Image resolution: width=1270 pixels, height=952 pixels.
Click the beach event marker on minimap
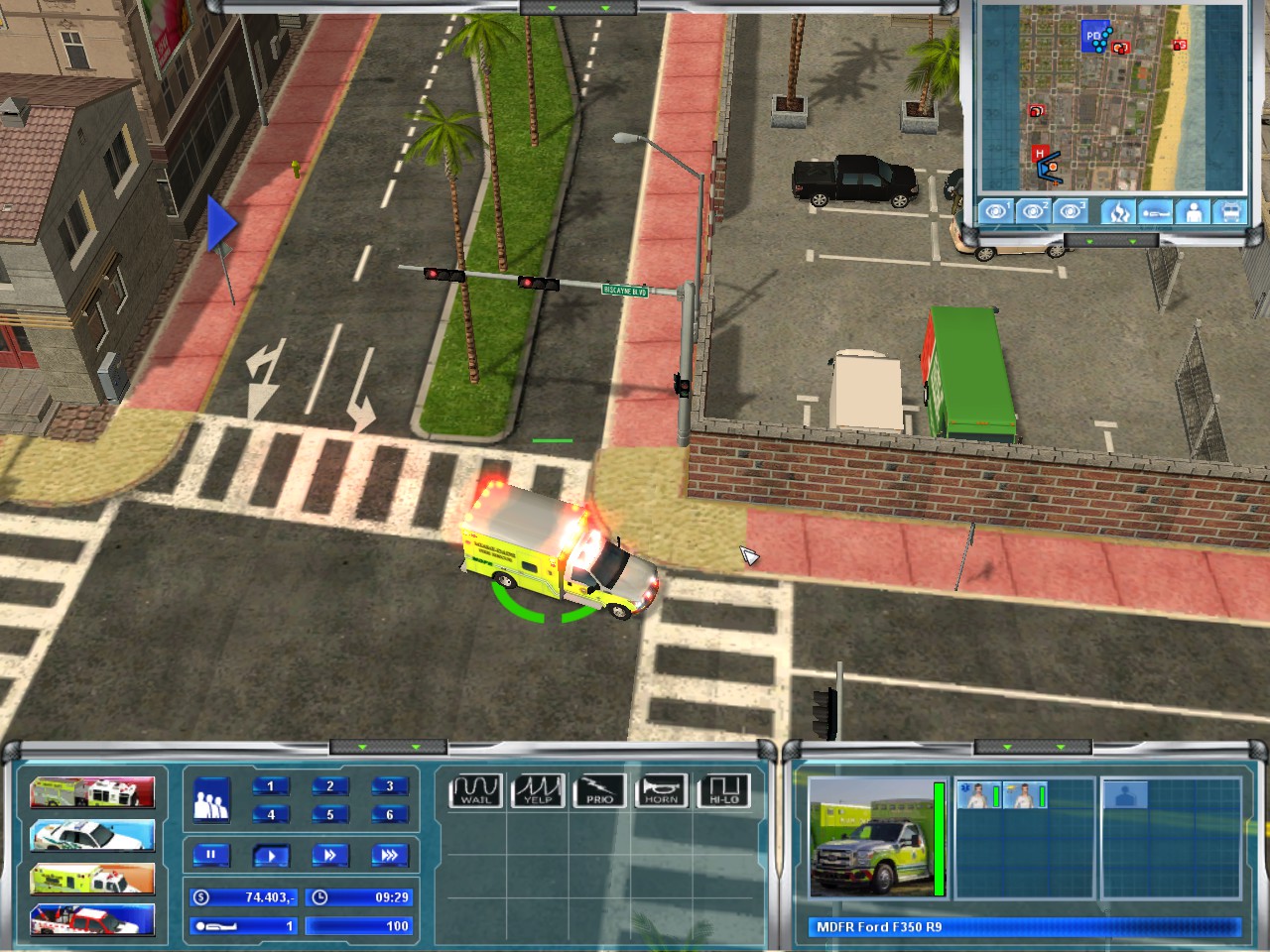click(x=1180, y=45)
